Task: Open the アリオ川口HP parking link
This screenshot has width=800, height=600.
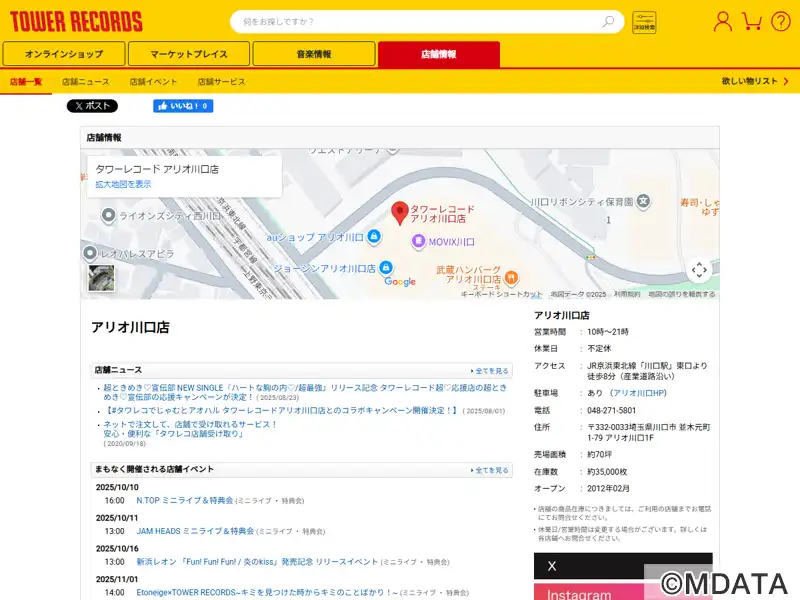Action: click(x=638, y=393)
